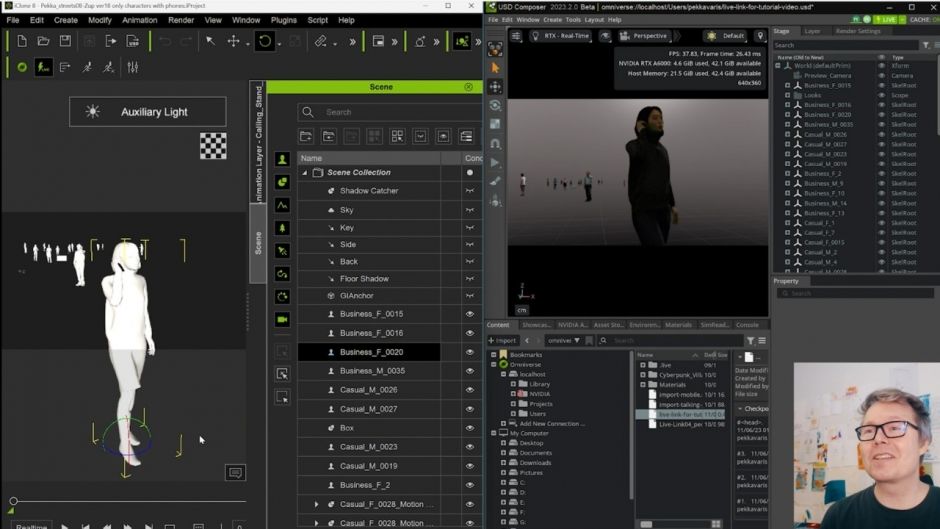The width and height of the screenshot is (940, 529).
Task: Open the Perspective camera dropdown
Action: (644, 36)
